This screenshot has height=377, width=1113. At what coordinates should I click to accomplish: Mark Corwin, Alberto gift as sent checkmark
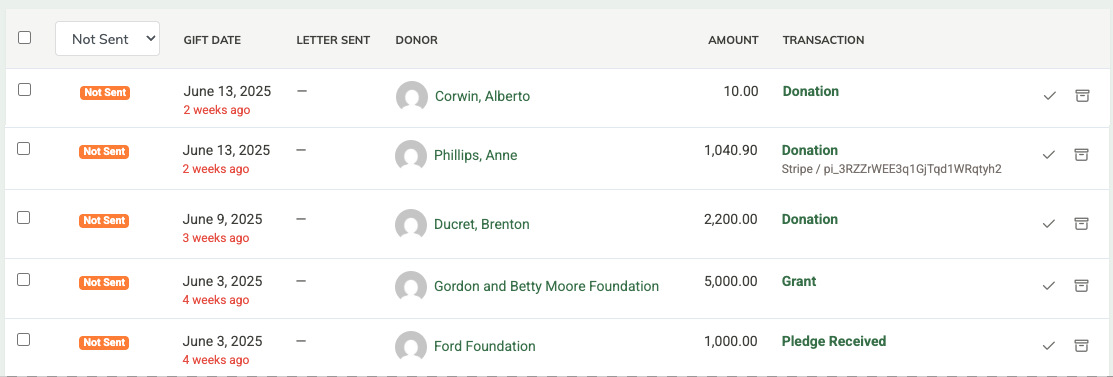(x=1049, y=96)
